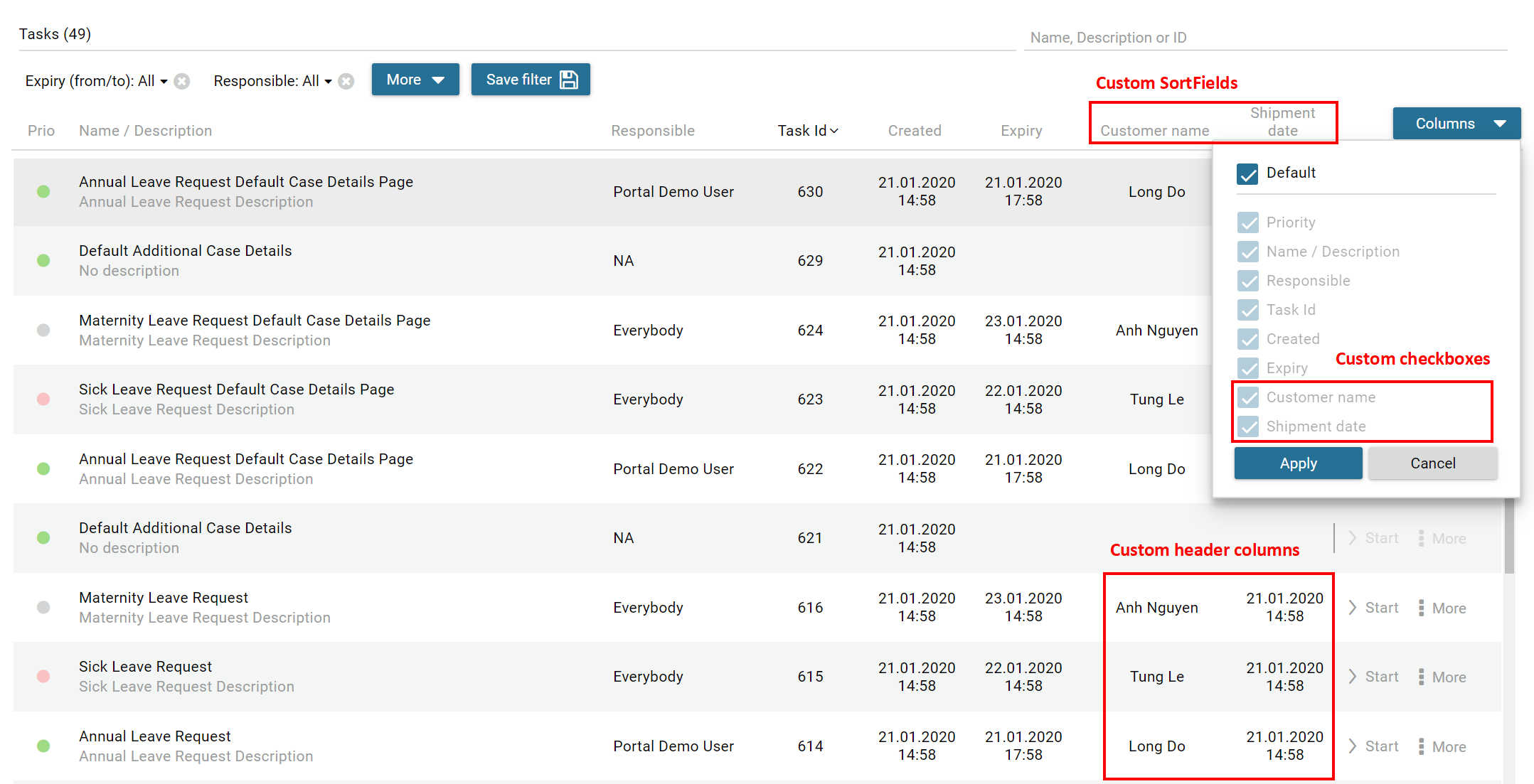Click the floppy disk icon in Save filter
Viewport: 1534px width, 784px height.
[569, 80]
